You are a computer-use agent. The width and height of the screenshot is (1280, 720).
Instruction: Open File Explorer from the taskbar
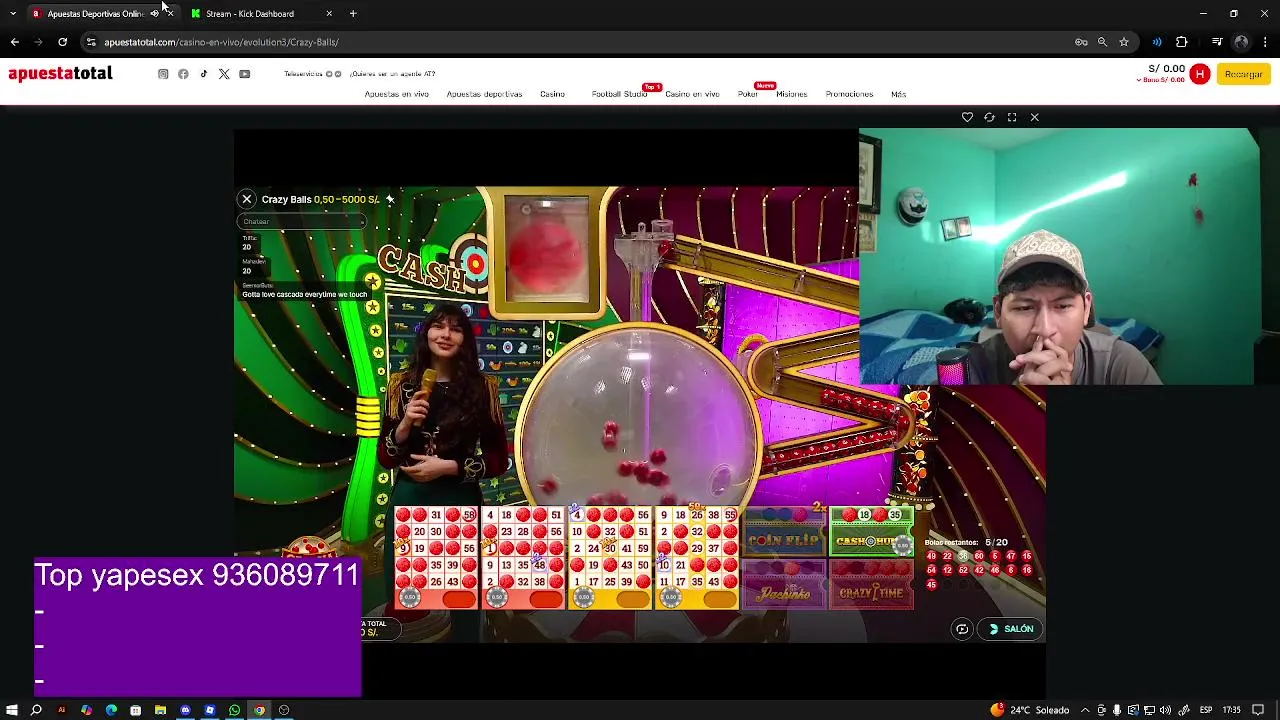click(160, 710)
